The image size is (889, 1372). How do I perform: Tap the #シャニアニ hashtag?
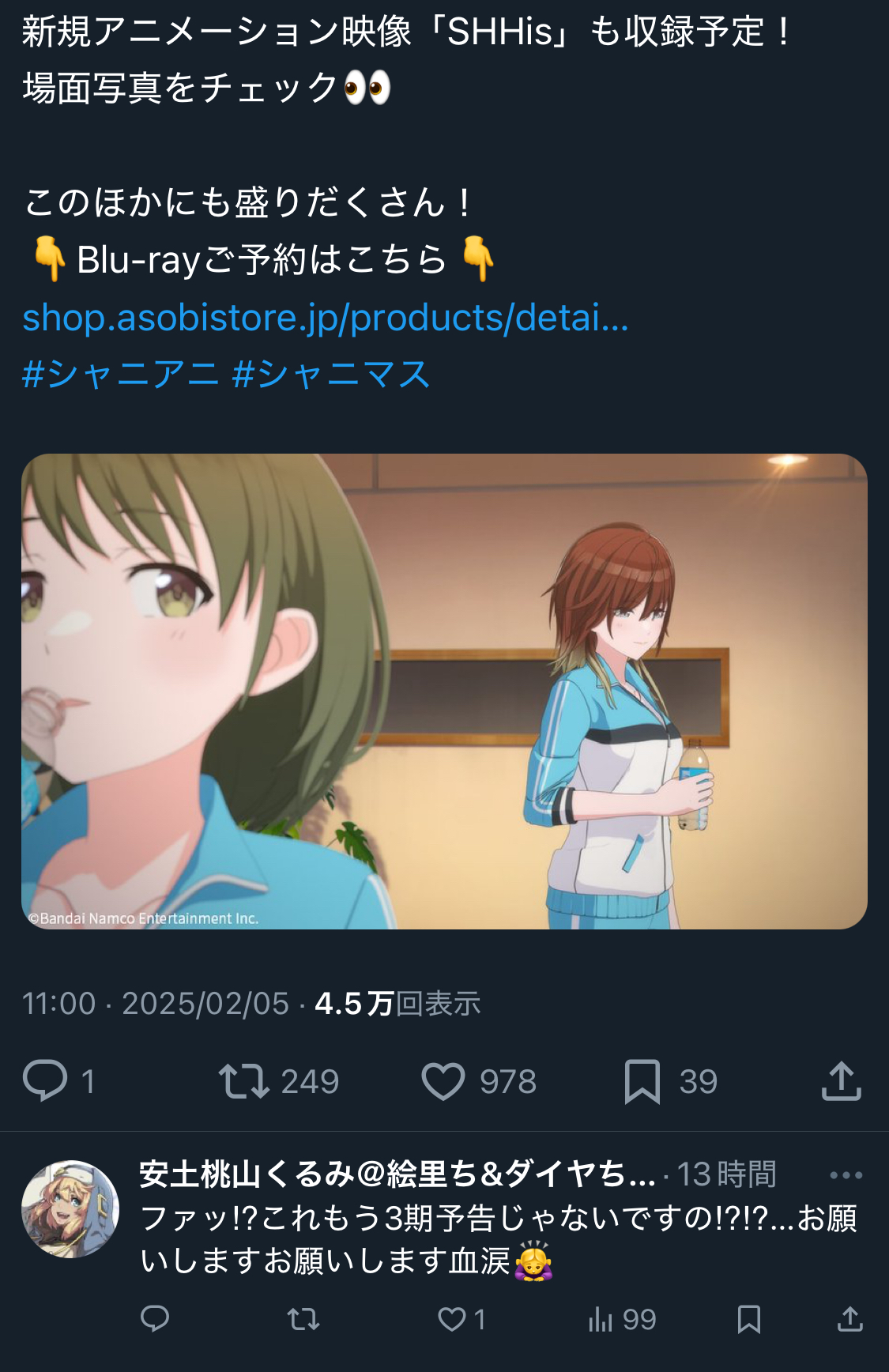point(120,374)
